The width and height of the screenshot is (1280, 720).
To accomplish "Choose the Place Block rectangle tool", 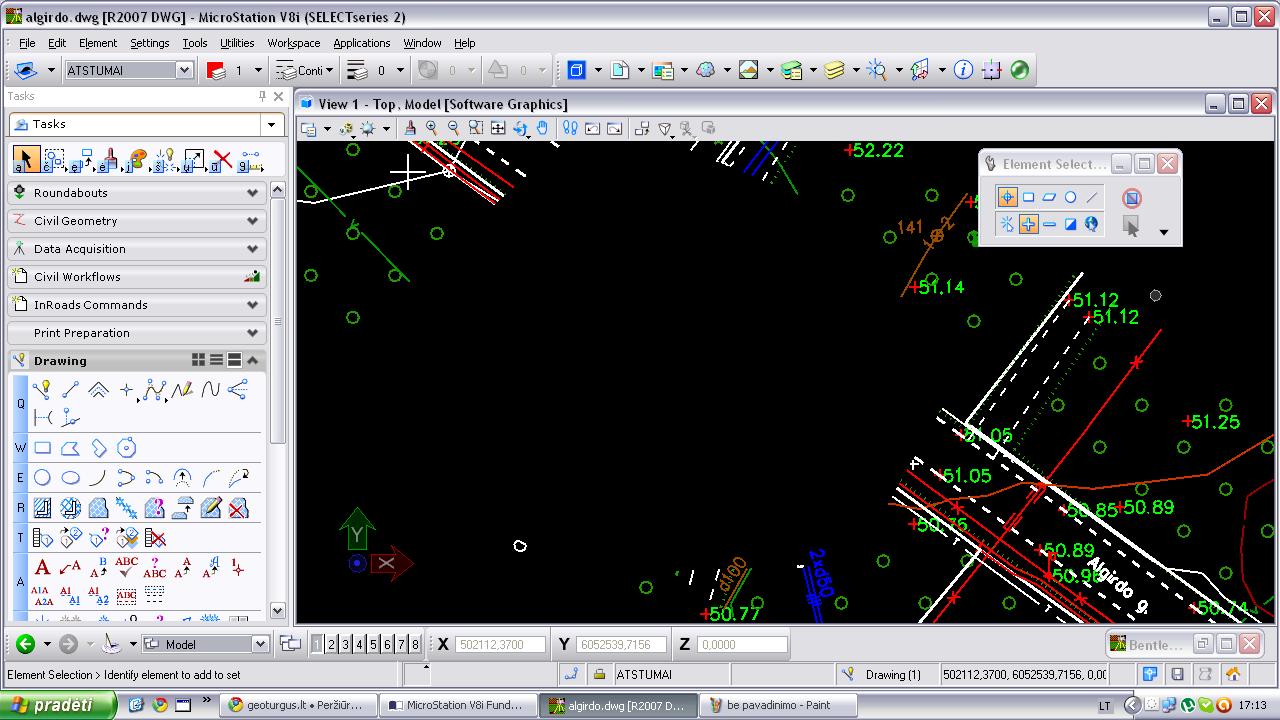I will point(42,448).
